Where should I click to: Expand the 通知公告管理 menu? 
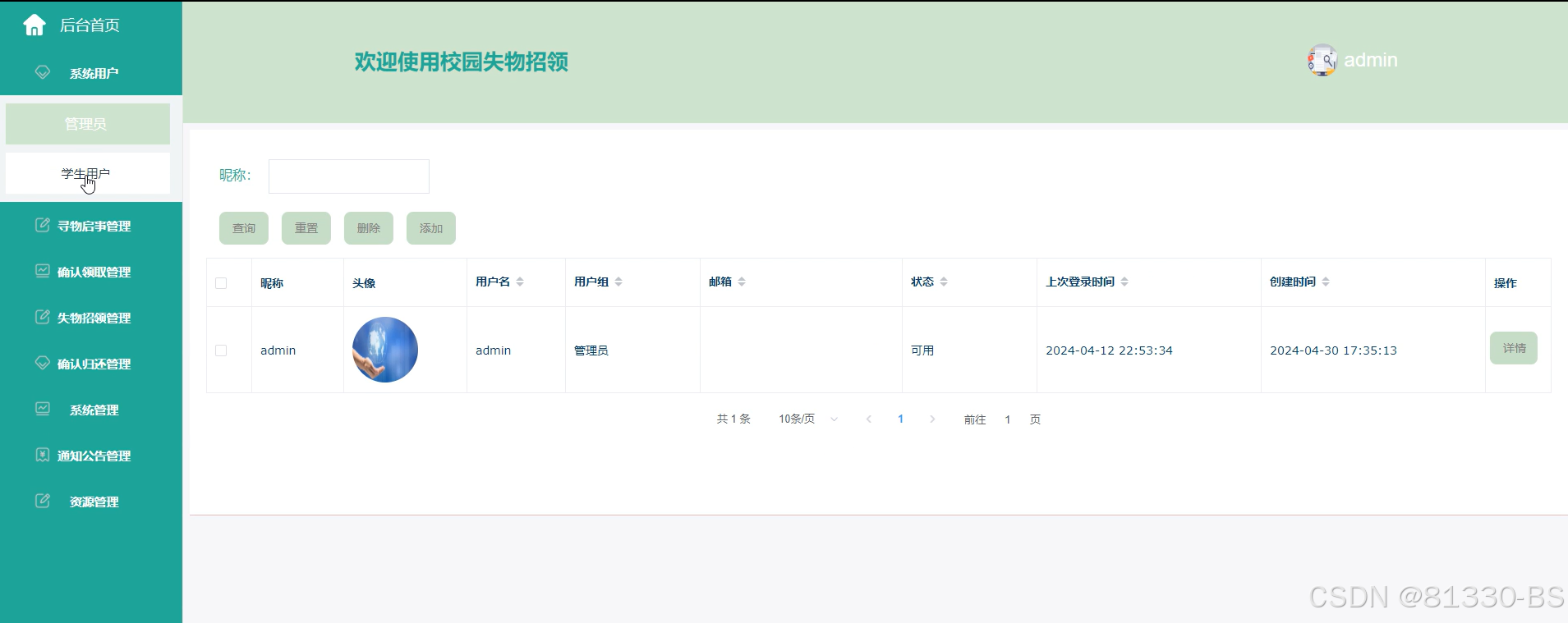(x=91, y=456)
